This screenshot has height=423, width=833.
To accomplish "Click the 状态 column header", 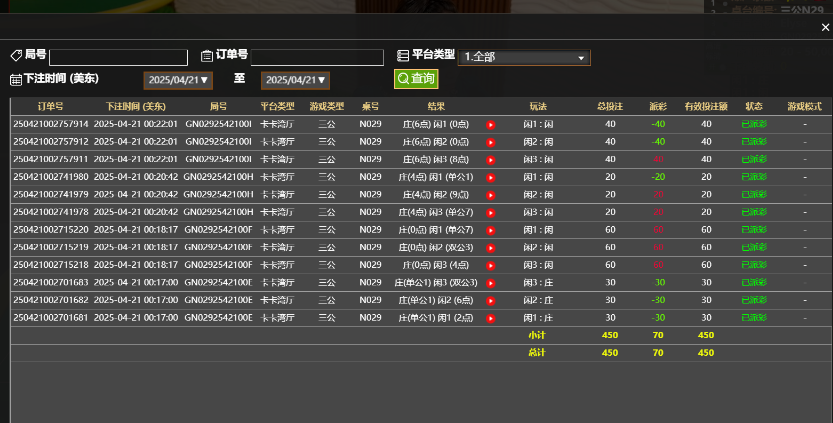I will click(754, 106).
